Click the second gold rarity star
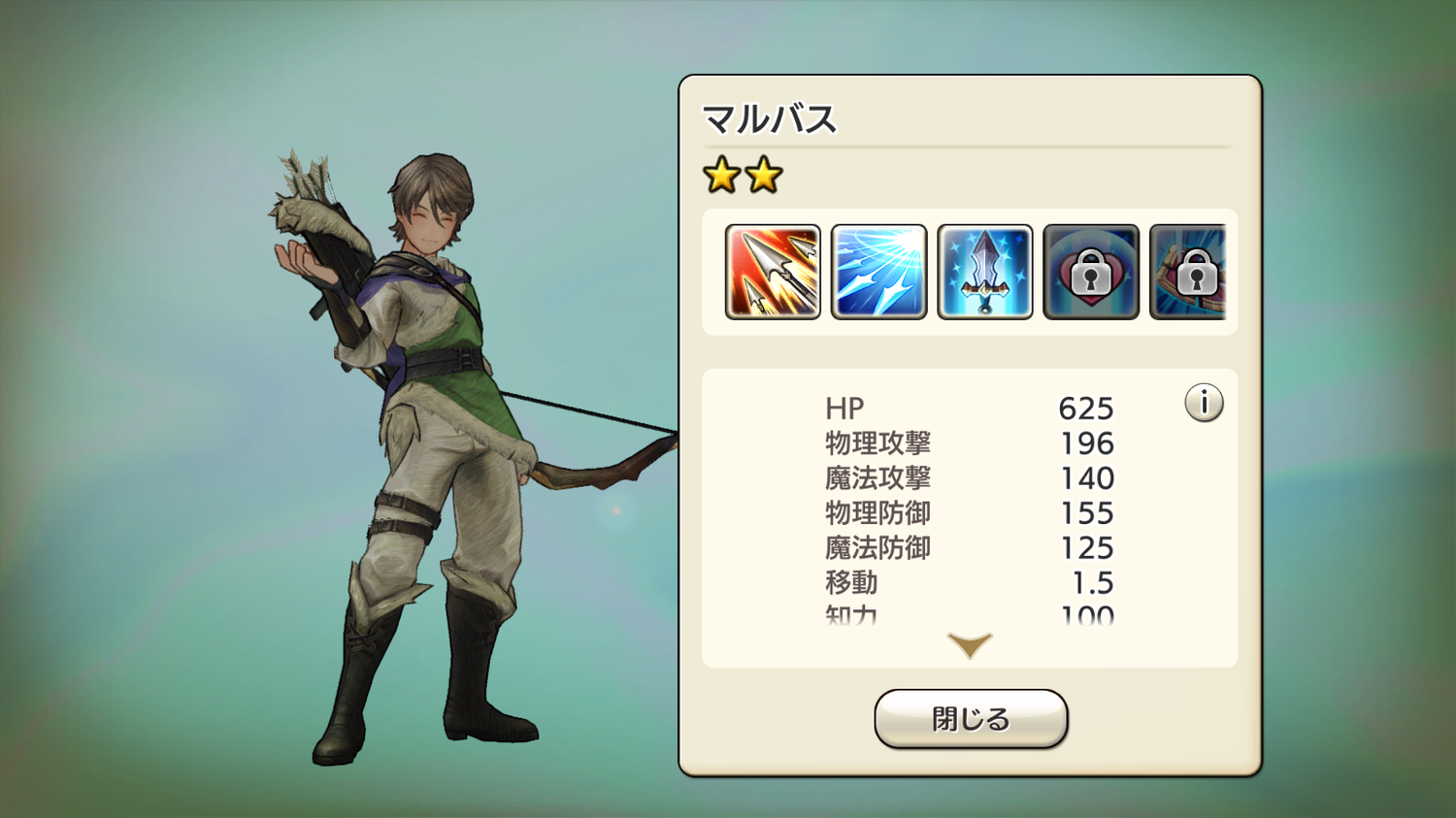Viewport: 1456px width, 818px height. point(764,176)
